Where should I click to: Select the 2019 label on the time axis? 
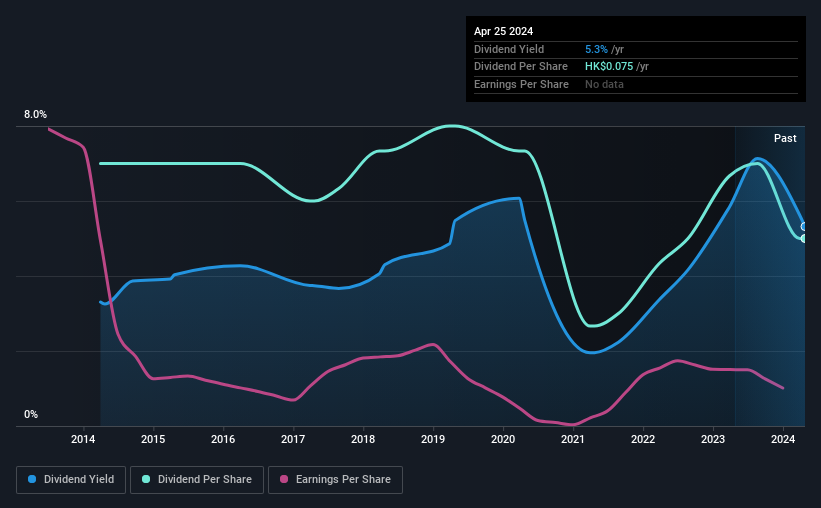point(433,439)
